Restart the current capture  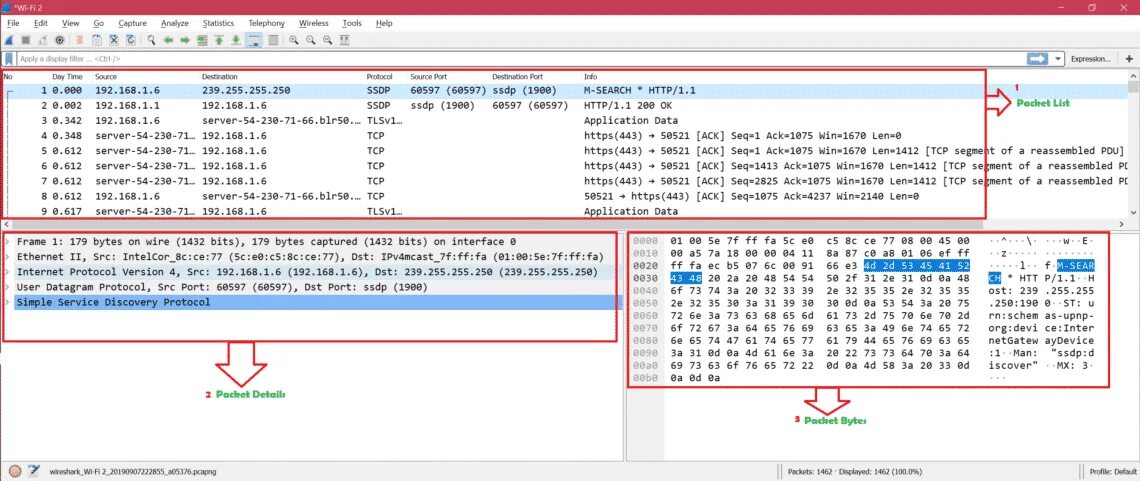click(x=43, y=40)
